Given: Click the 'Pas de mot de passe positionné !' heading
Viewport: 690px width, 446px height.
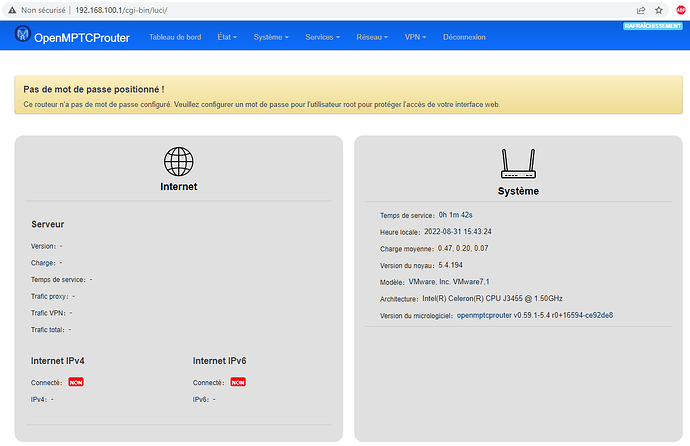Looking at the screenshot, I should pos(94,89).
